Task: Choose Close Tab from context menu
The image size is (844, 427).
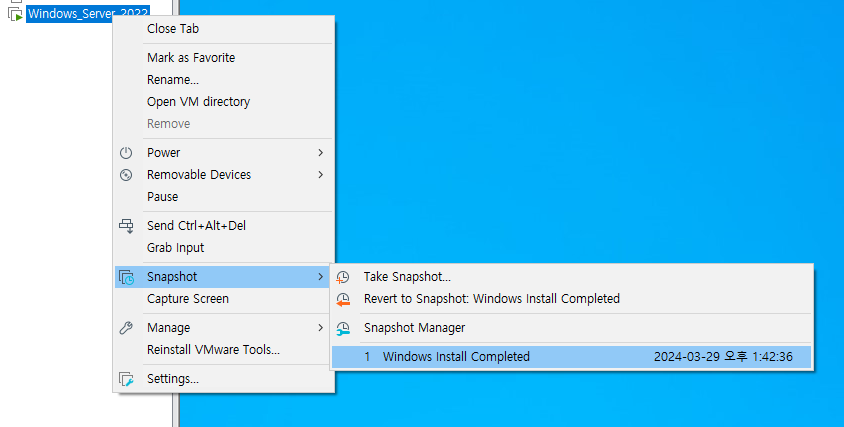Action: (x=223, y=29)
